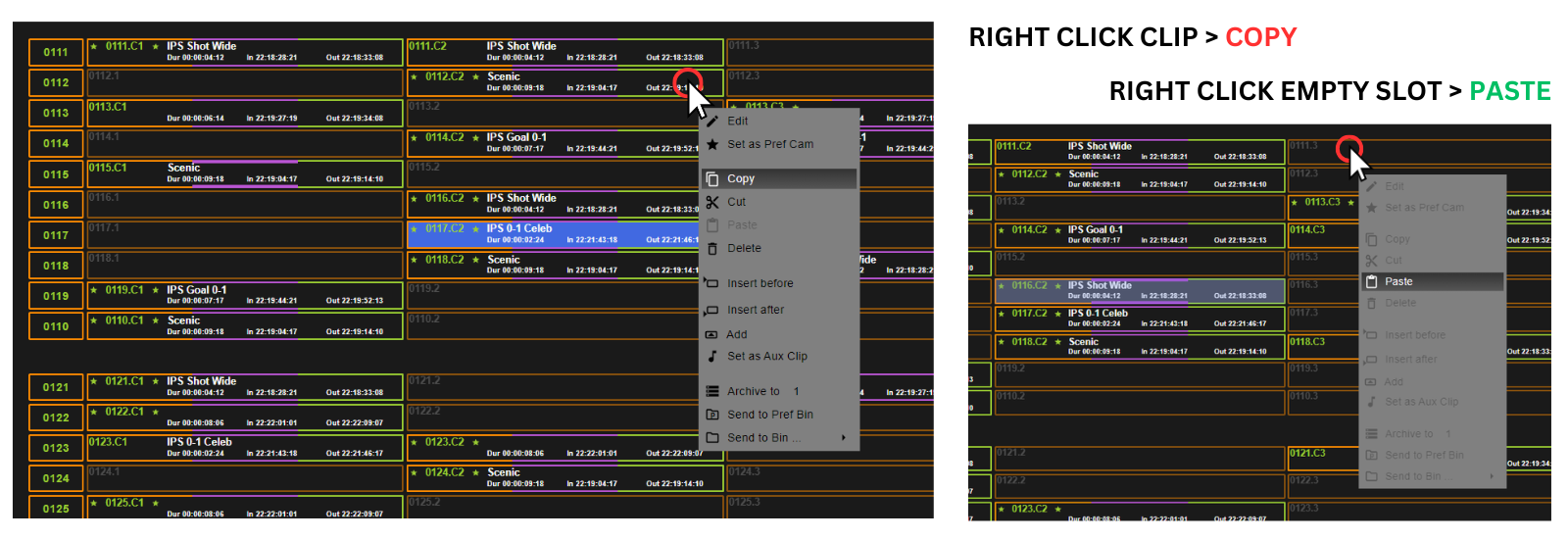Click empty slot 0118.1
Screen dimensions: 1568x540
[245, 265]
